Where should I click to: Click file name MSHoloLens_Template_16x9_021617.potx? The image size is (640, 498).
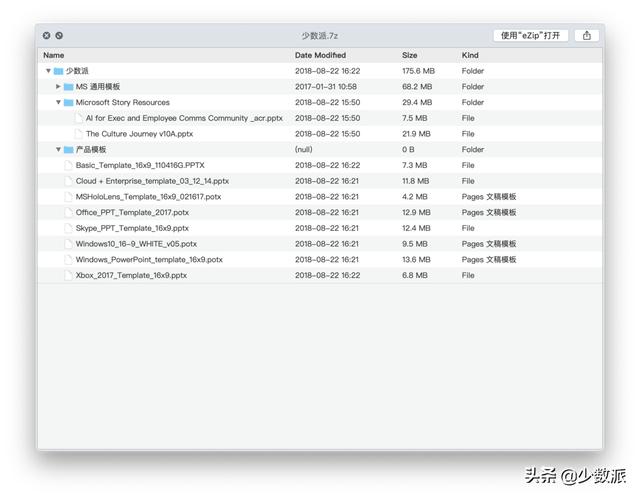[x=148, y=197]
